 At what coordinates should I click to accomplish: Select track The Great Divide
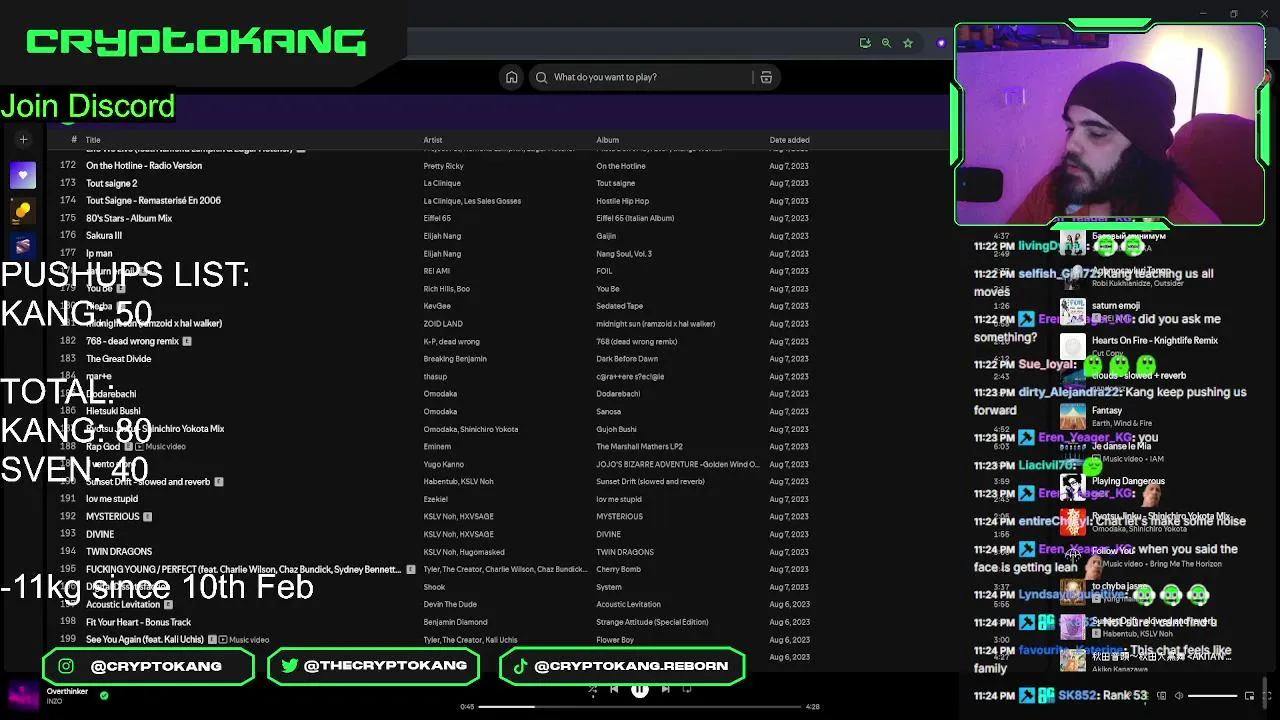pos(119,359)
